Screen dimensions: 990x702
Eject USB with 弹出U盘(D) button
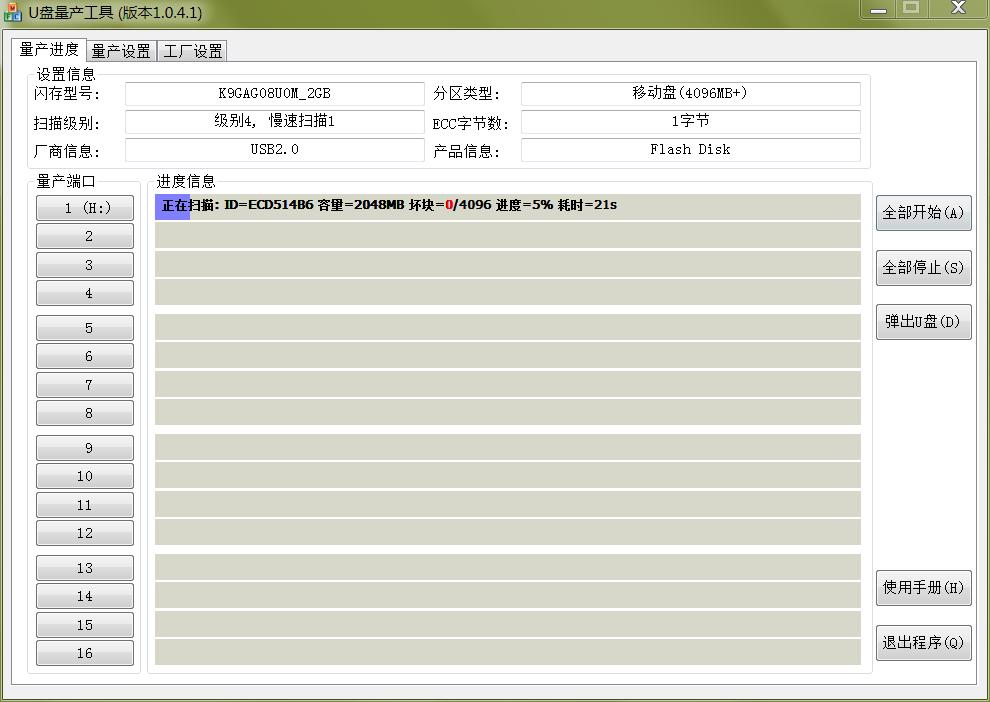923,322
